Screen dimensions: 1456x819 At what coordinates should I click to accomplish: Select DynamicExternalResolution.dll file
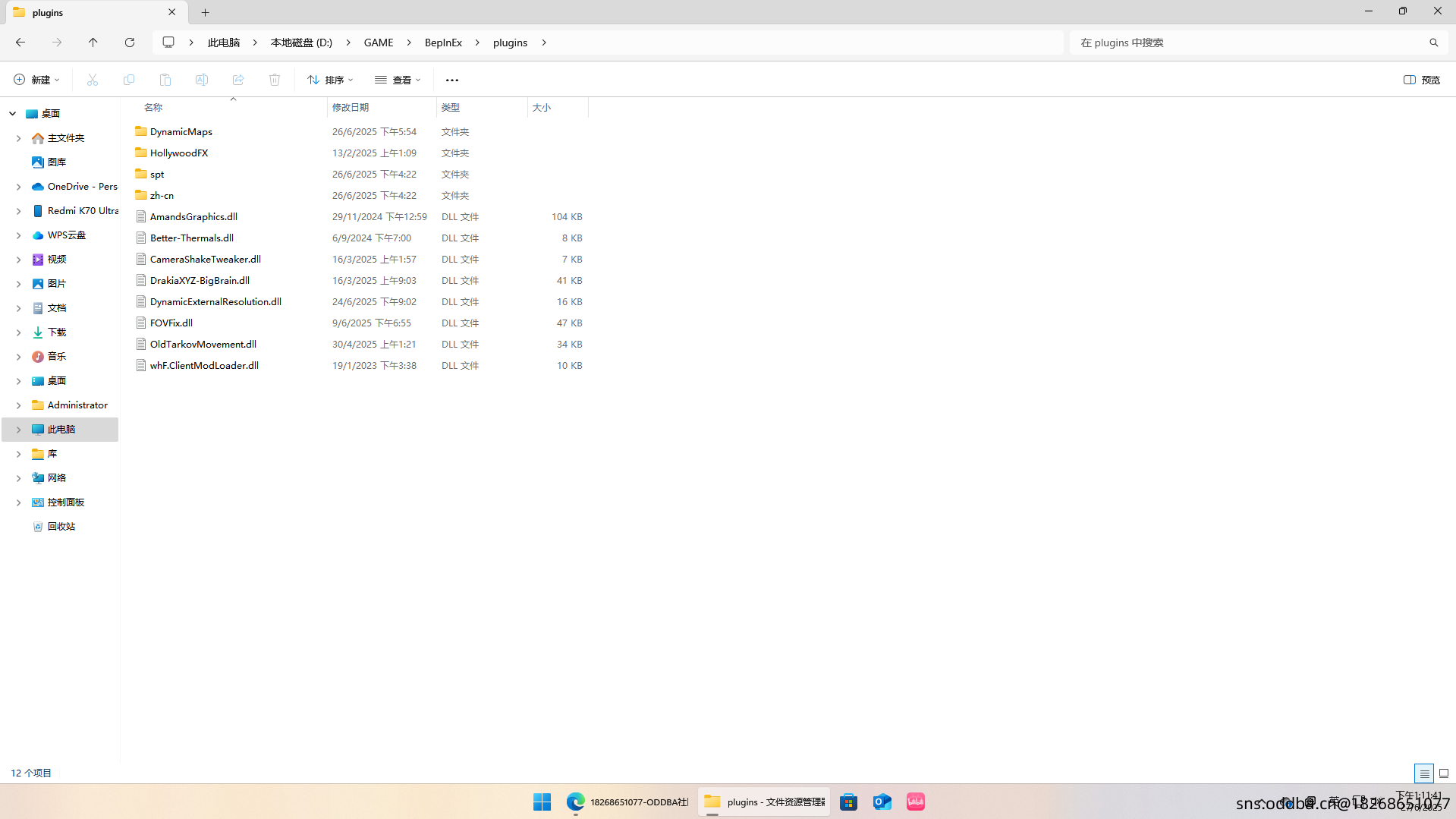215,302
